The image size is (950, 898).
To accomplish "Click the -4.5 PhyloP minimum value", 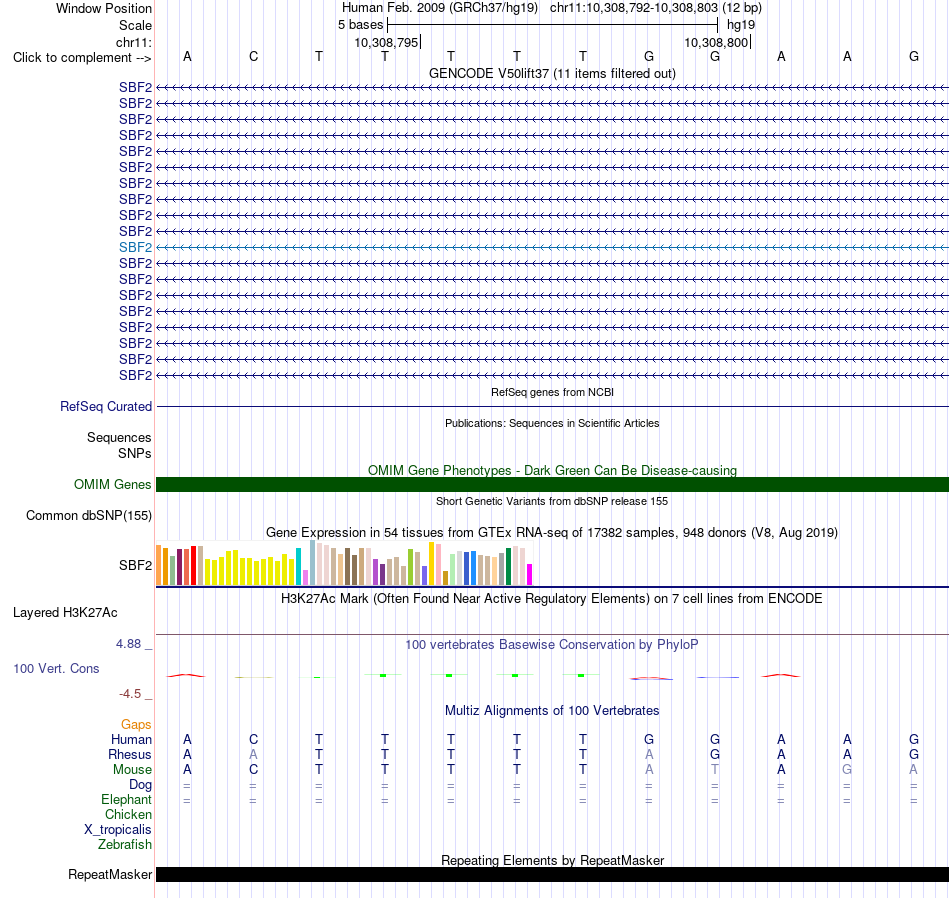I will [x=130, y=694].
